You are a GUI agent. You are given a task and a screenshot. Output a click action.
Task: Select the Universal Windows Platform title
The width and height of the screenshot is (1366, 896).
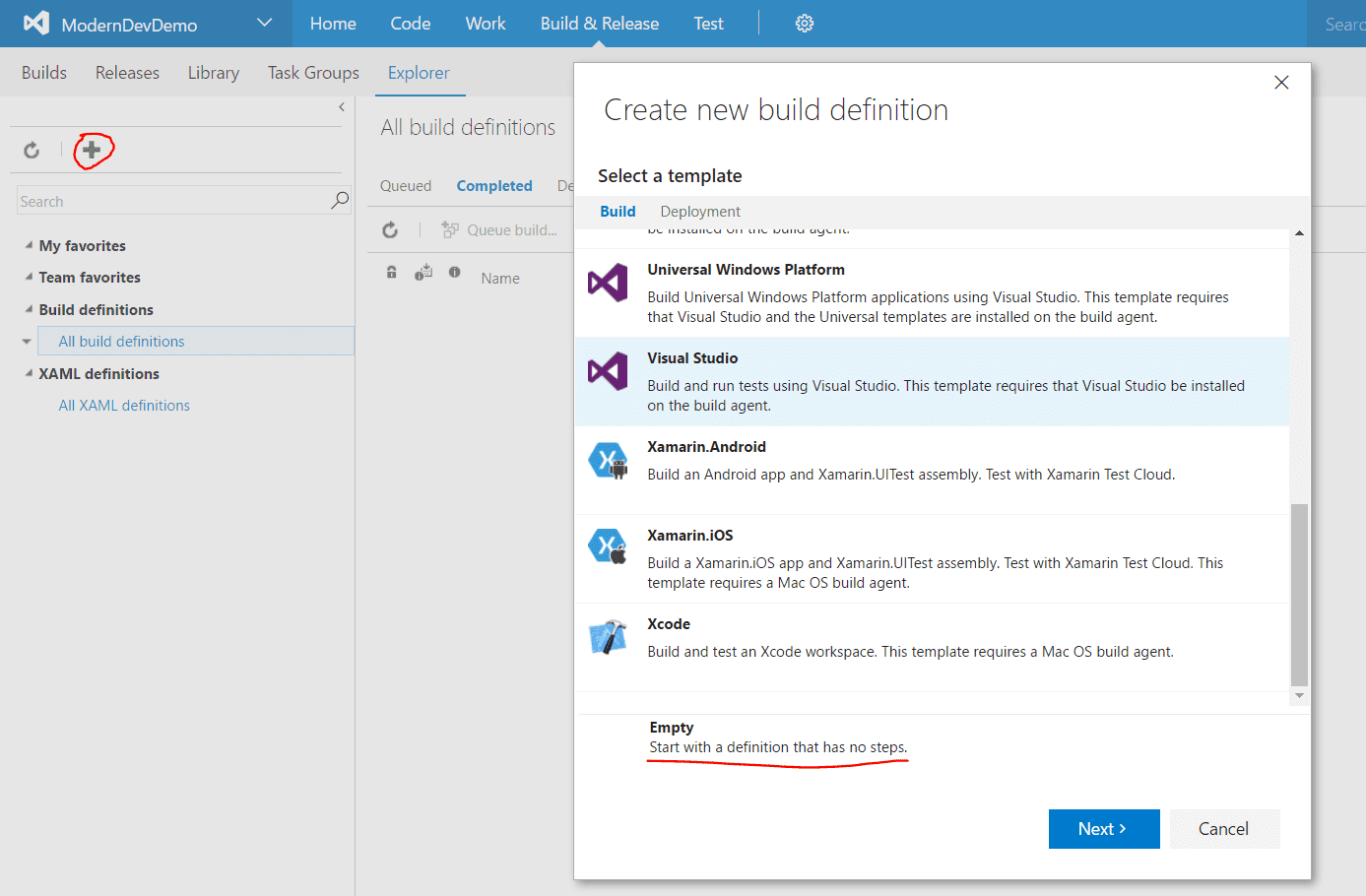[x=746, y=270]
